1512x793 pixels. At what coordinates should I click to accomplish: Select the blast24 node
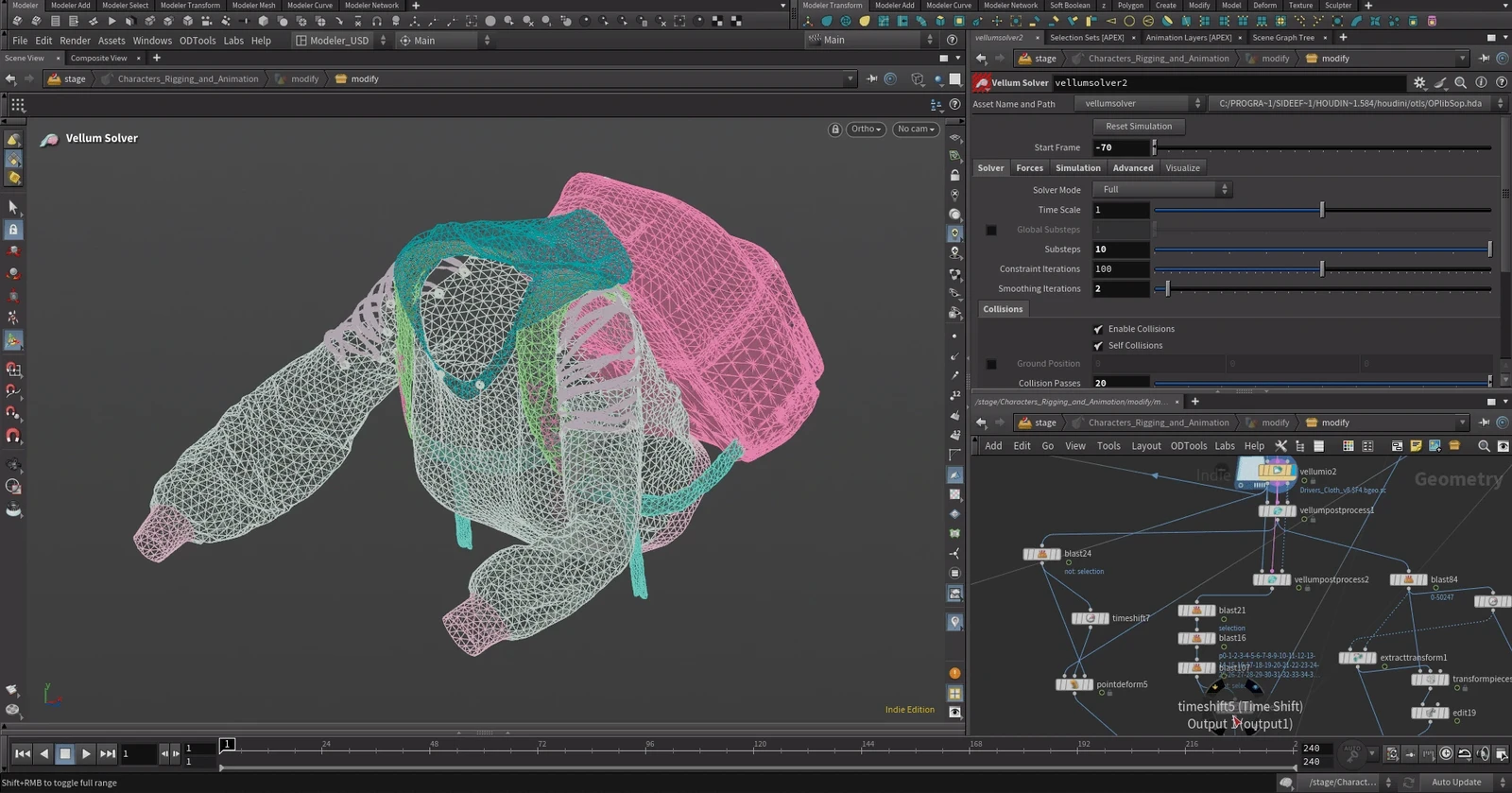[1041, 554]
